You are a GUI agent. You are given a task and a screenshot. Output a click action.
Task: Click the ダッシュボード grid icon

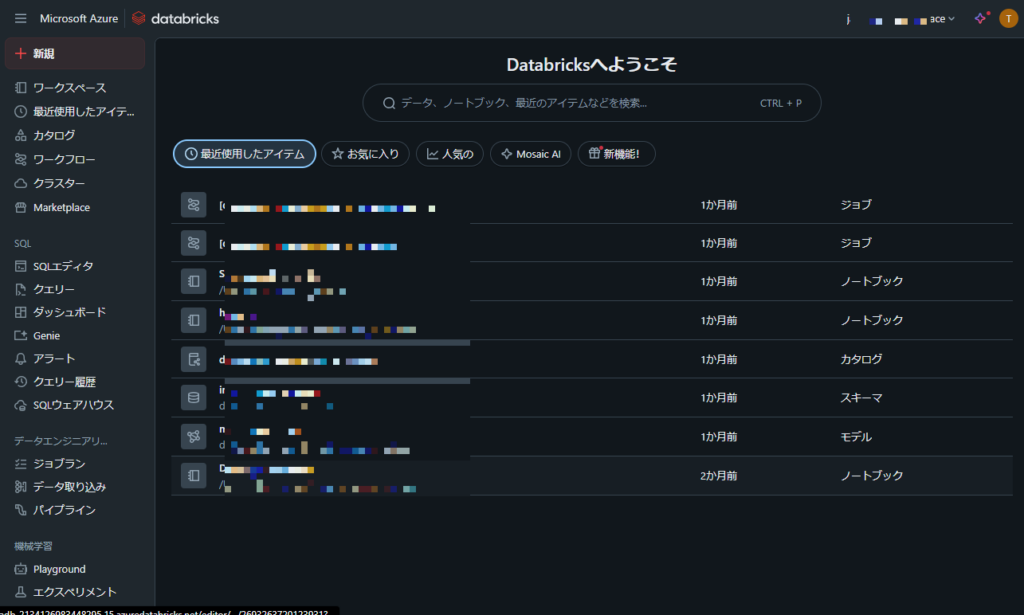click(x=21, y=312)
